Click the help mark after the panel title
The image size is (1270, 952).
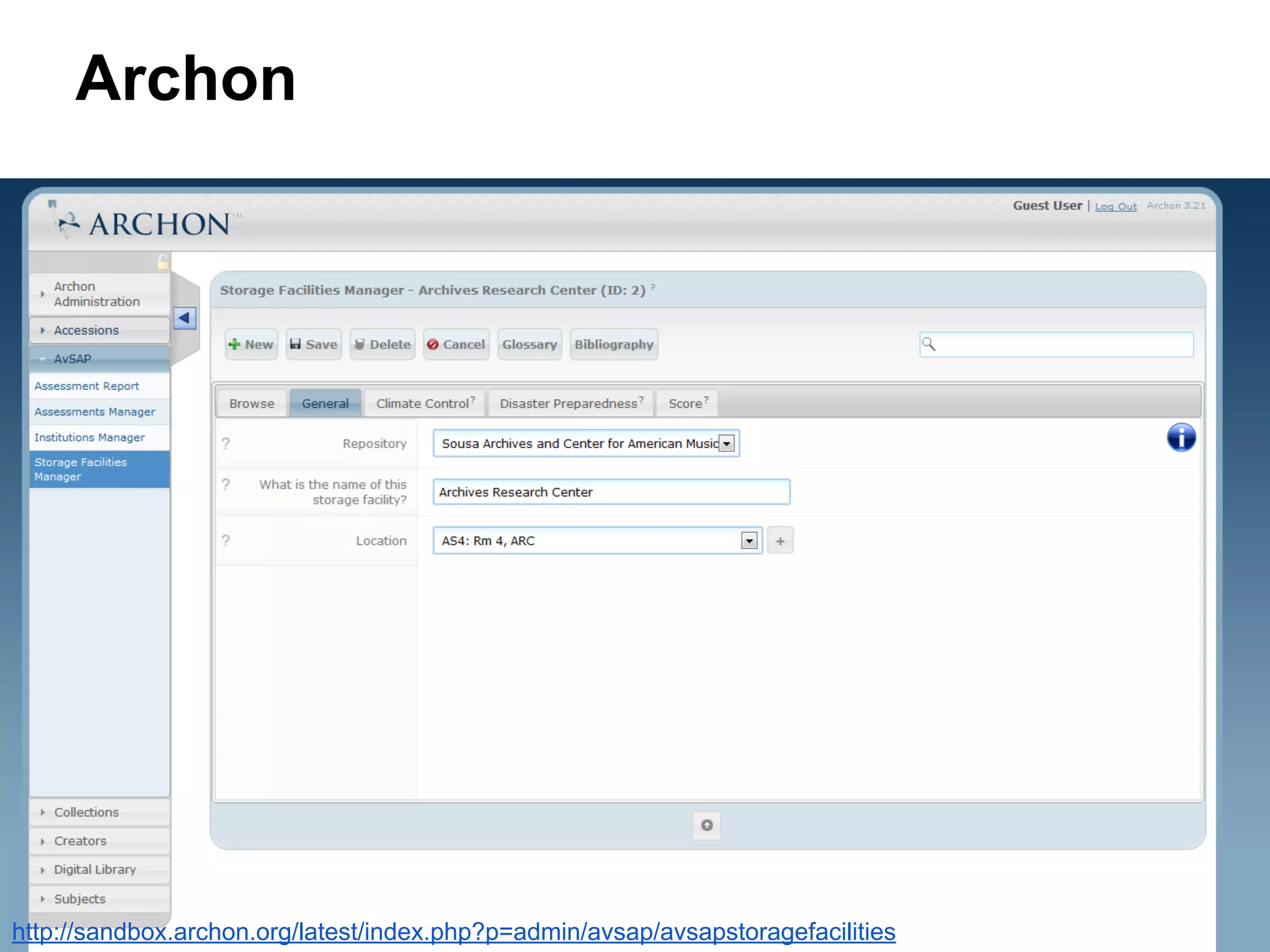click(x=652, y=287)
